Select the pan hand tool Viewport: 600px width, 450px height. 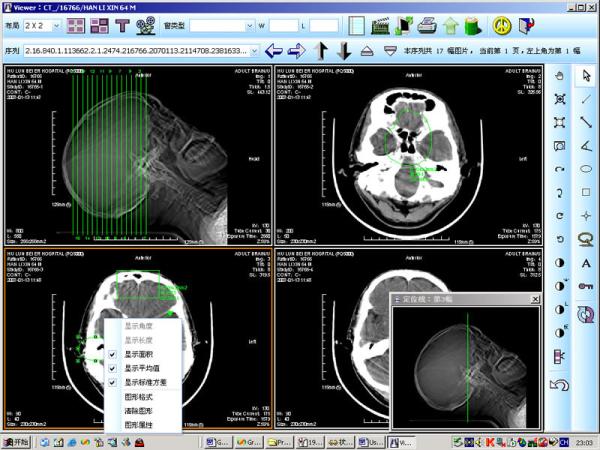(x=559, y=76)
